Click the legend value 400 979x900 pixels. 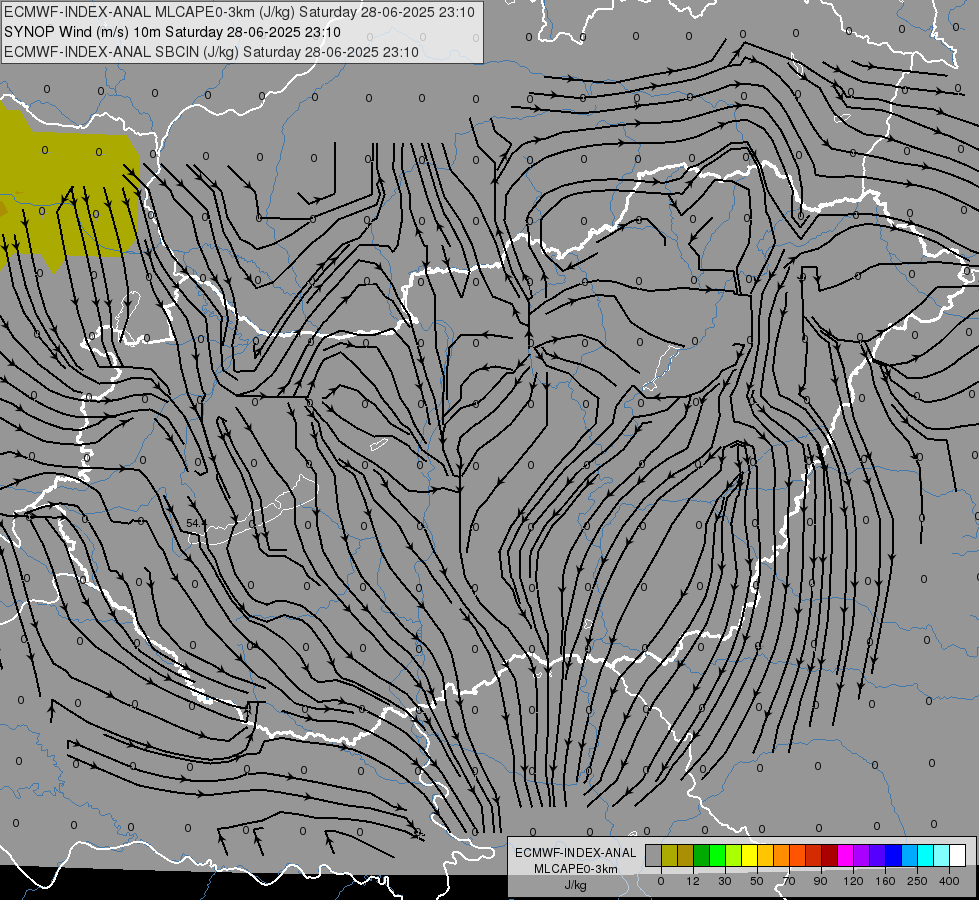click(949, 881)
